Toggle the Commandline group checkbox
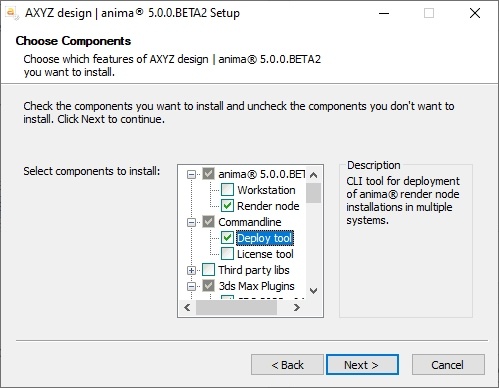 (209, 222)
